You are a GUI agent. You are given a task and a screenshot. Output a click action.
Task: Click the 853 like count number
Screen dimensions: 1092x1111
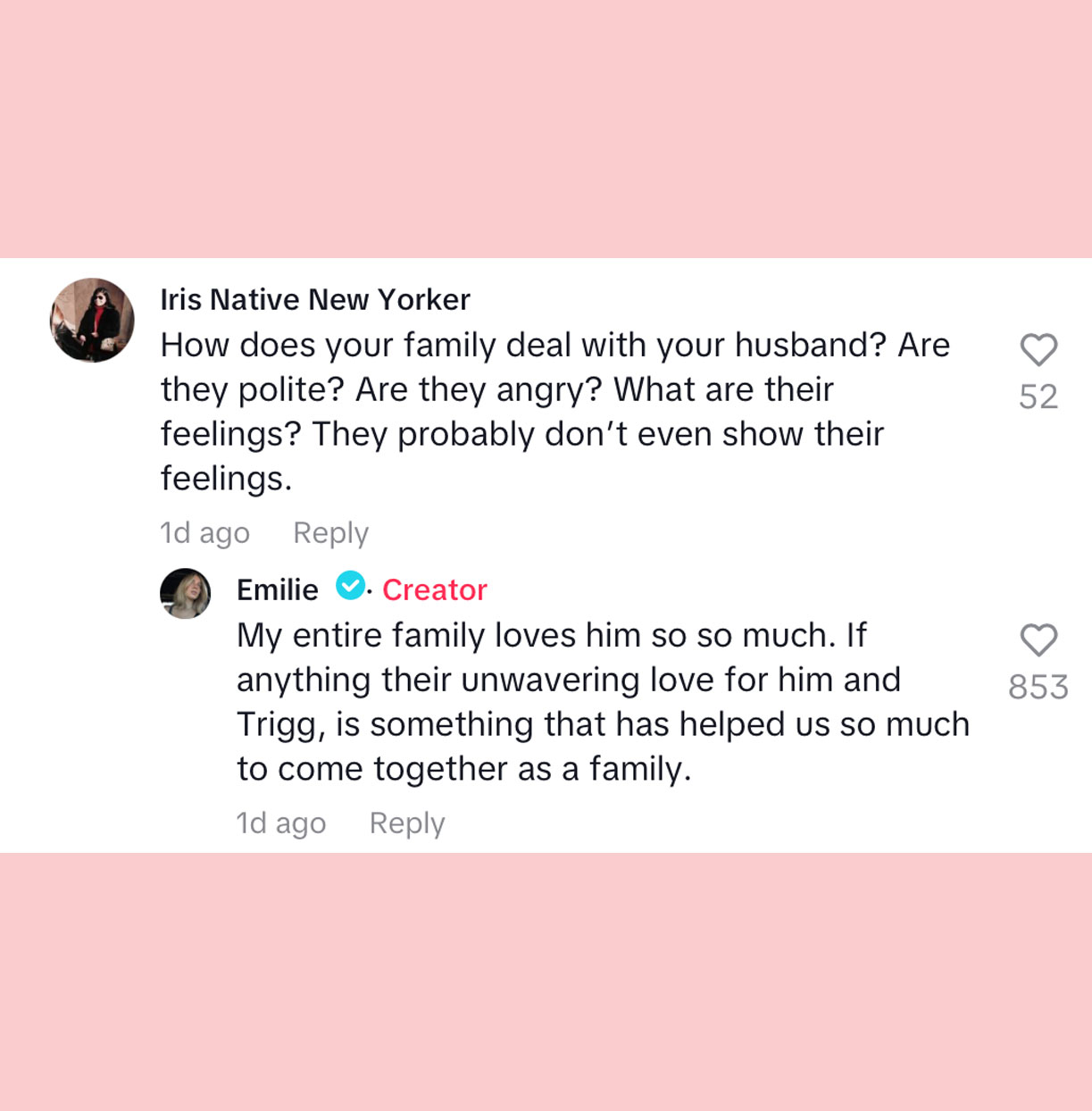pyautogui.click(x=1038, y=686)
